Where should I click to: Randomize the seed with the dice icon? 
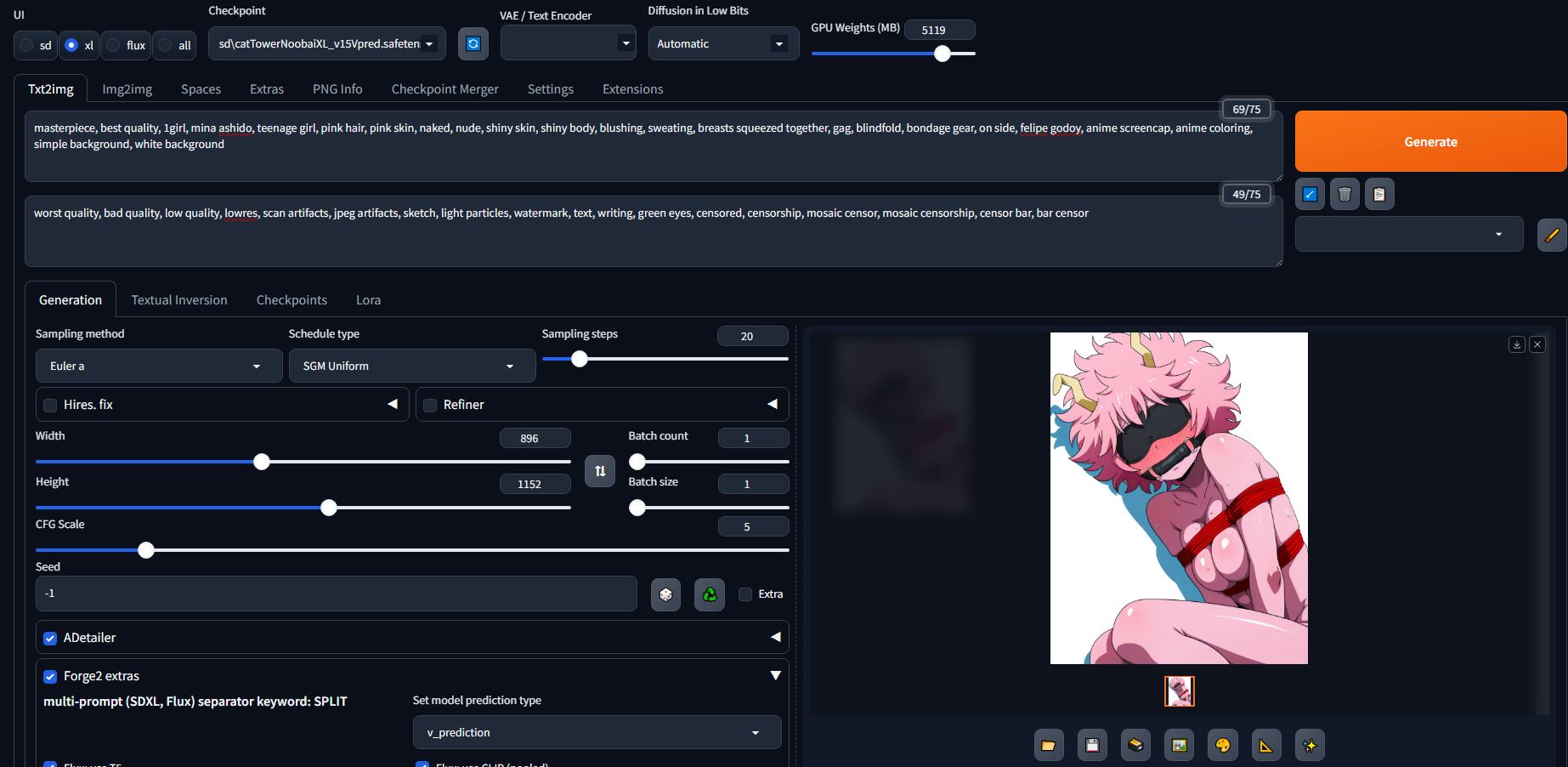tap(665, 594)
